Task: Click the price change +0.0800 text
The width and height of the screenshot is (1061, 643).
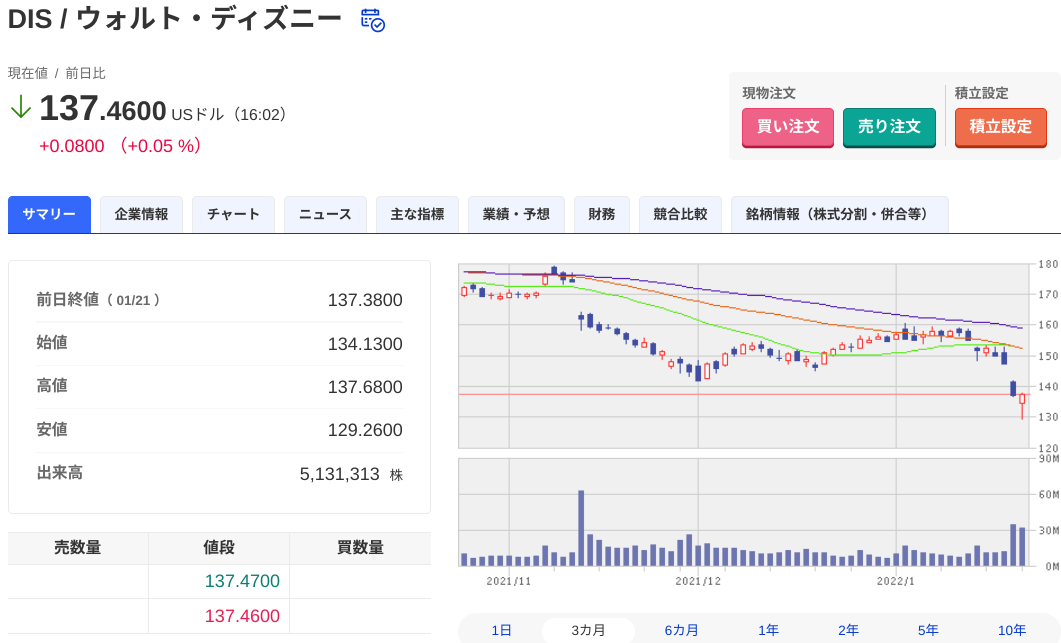Action: click(72, 146)
